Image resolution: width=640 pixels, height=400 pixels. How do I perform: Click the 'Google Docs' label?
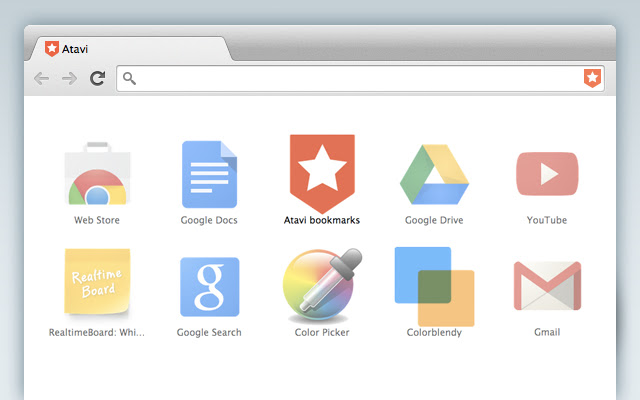pyautogui.click(x=209, y=220)
